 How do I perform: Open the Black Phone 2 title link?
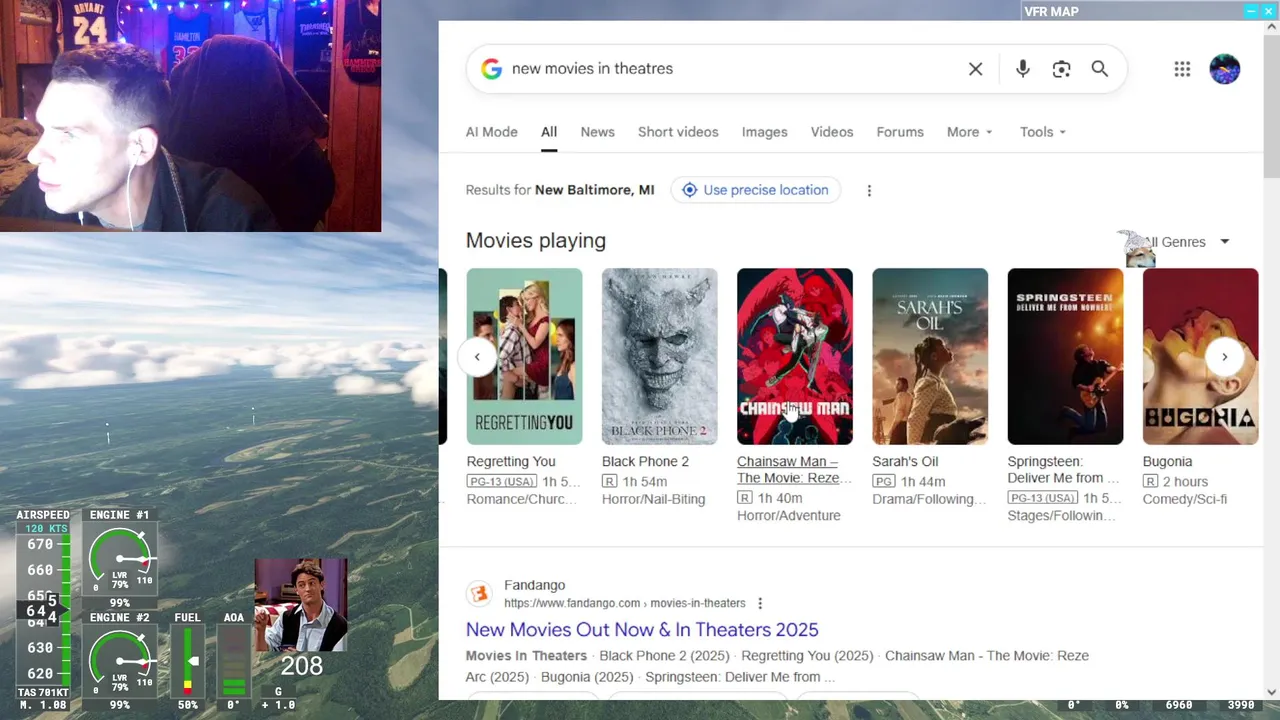[x=645, y=462]
